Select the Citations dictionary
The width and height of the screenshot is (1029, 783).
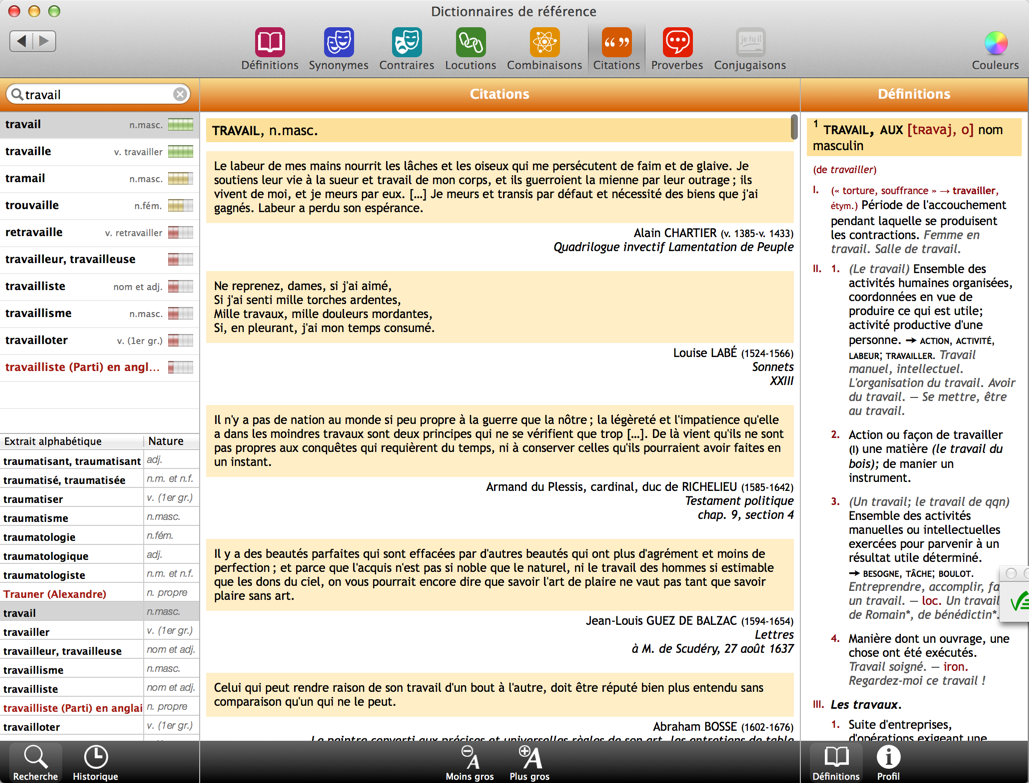pyautogui.click(x=616, y=49)
